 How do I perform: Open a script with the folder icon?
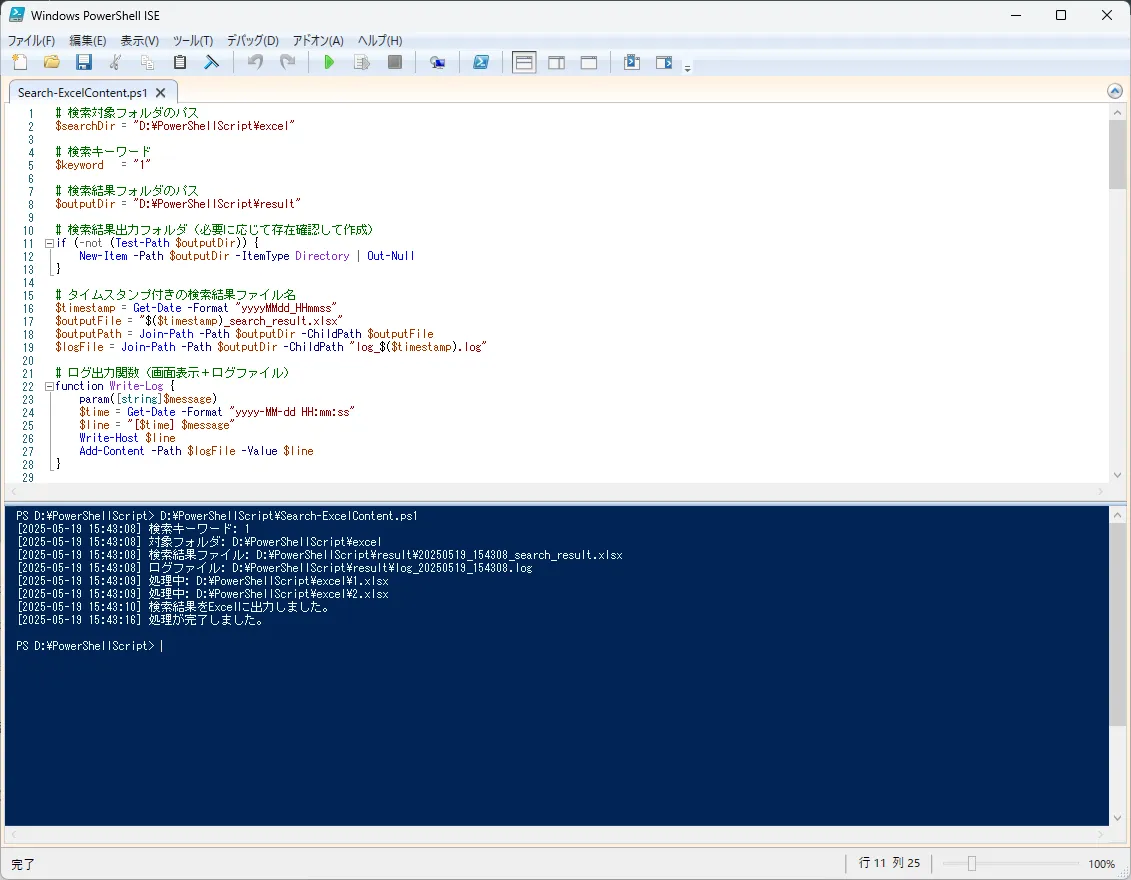52,62
